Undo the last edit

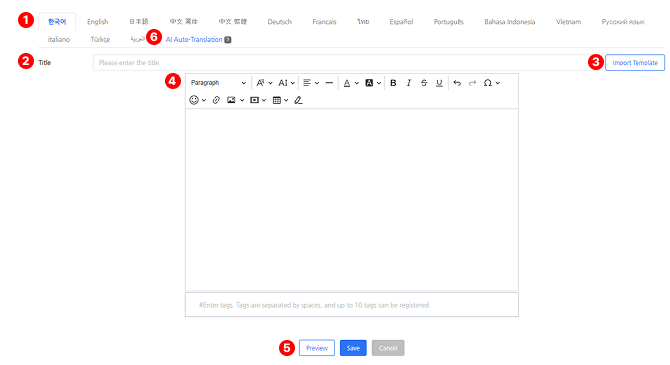tap(457, 83)
